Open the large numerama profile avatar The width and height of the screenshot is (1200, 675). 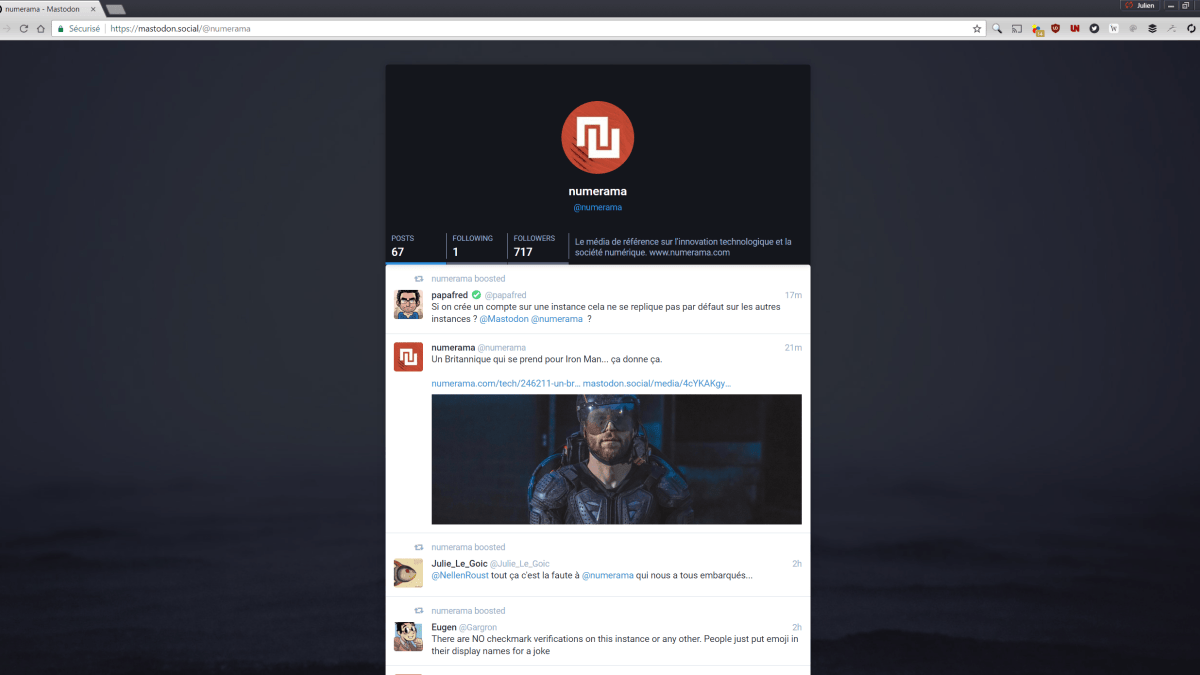597,137
